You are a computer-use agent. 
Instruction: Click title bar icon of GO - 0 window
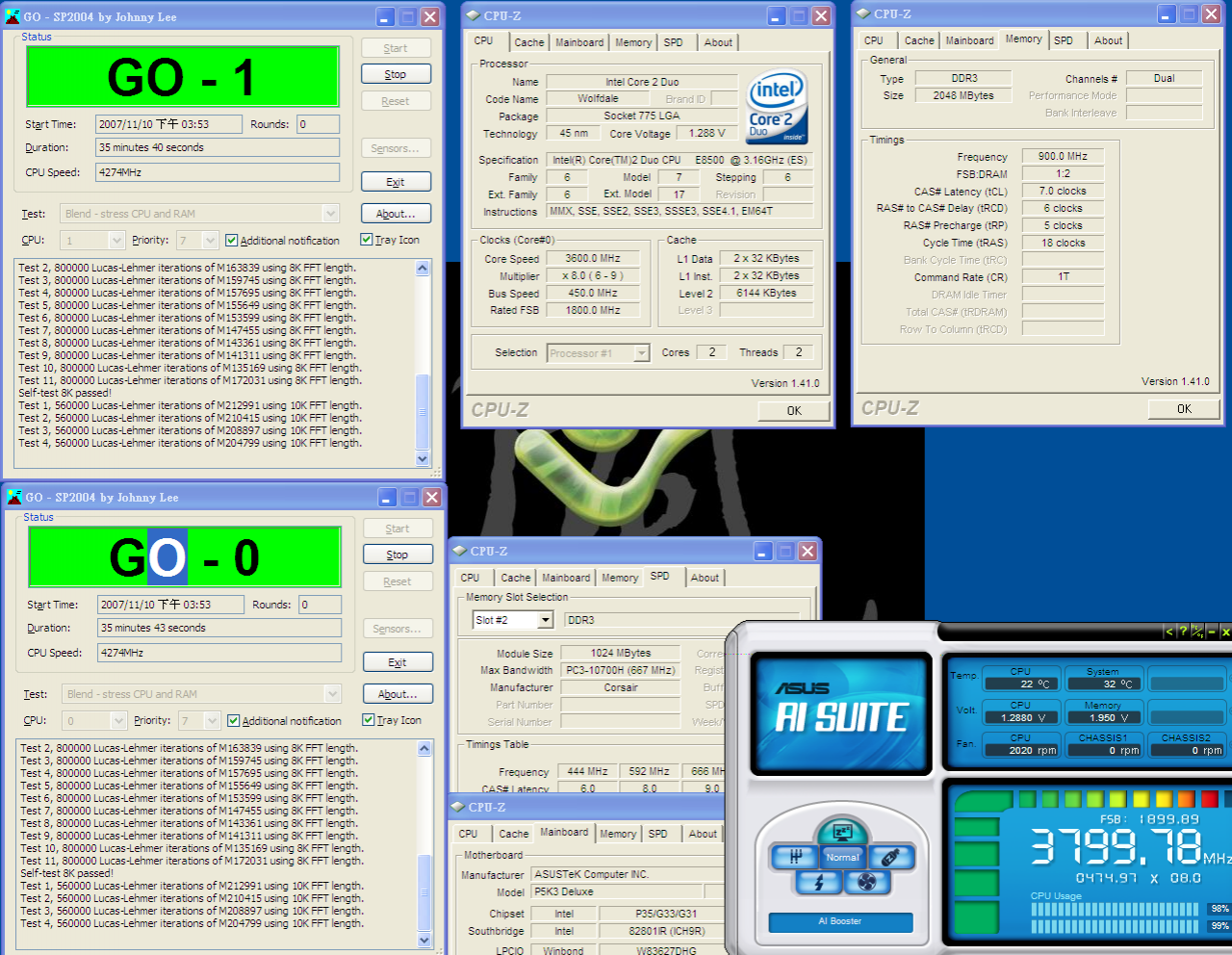14,497
